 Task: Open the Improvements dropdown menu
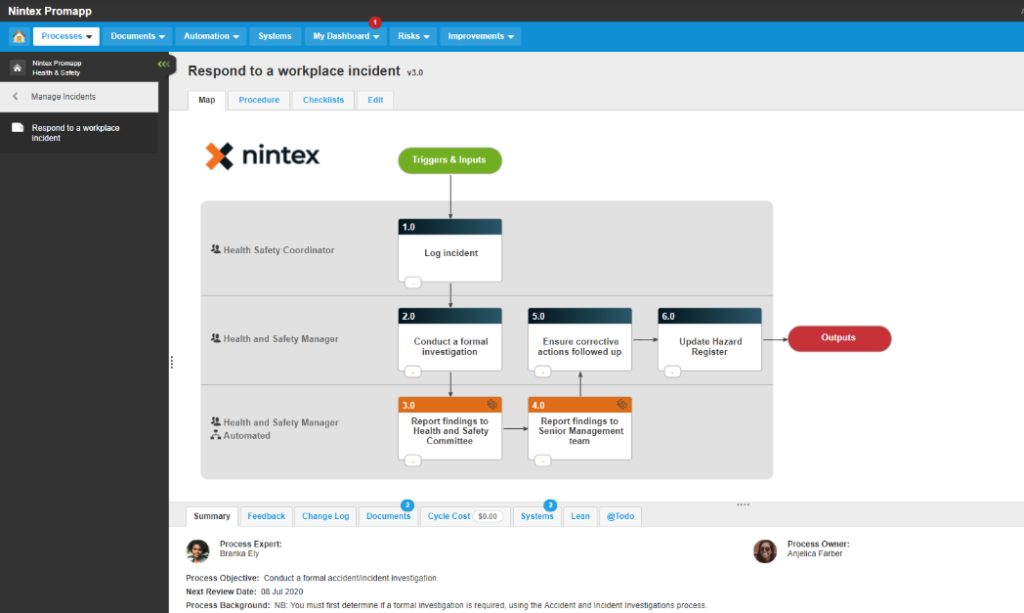(x=480, y=37)
